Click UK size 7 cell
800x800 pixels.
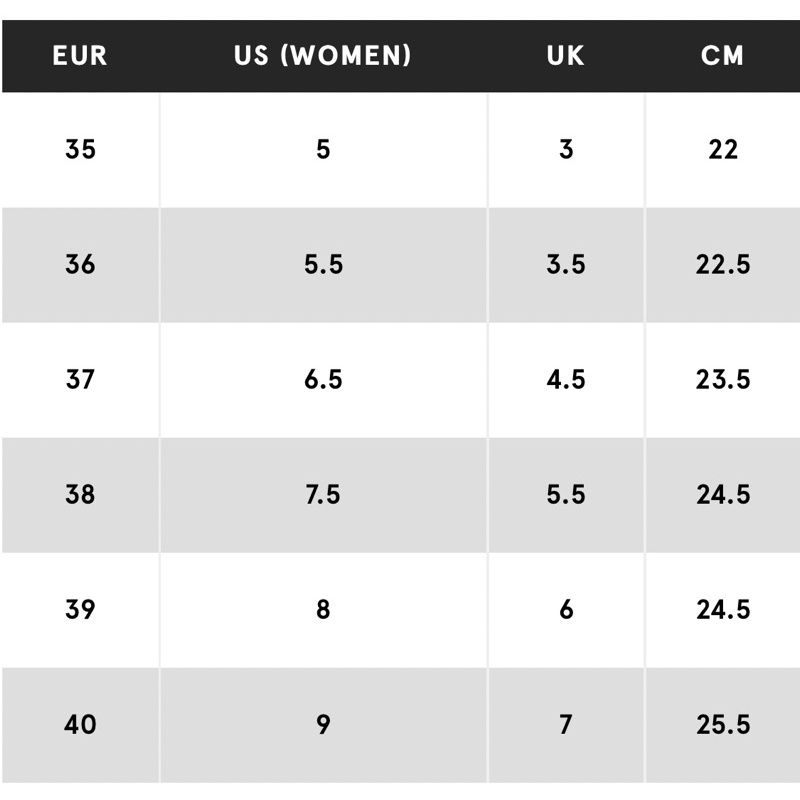pos(566,725)
